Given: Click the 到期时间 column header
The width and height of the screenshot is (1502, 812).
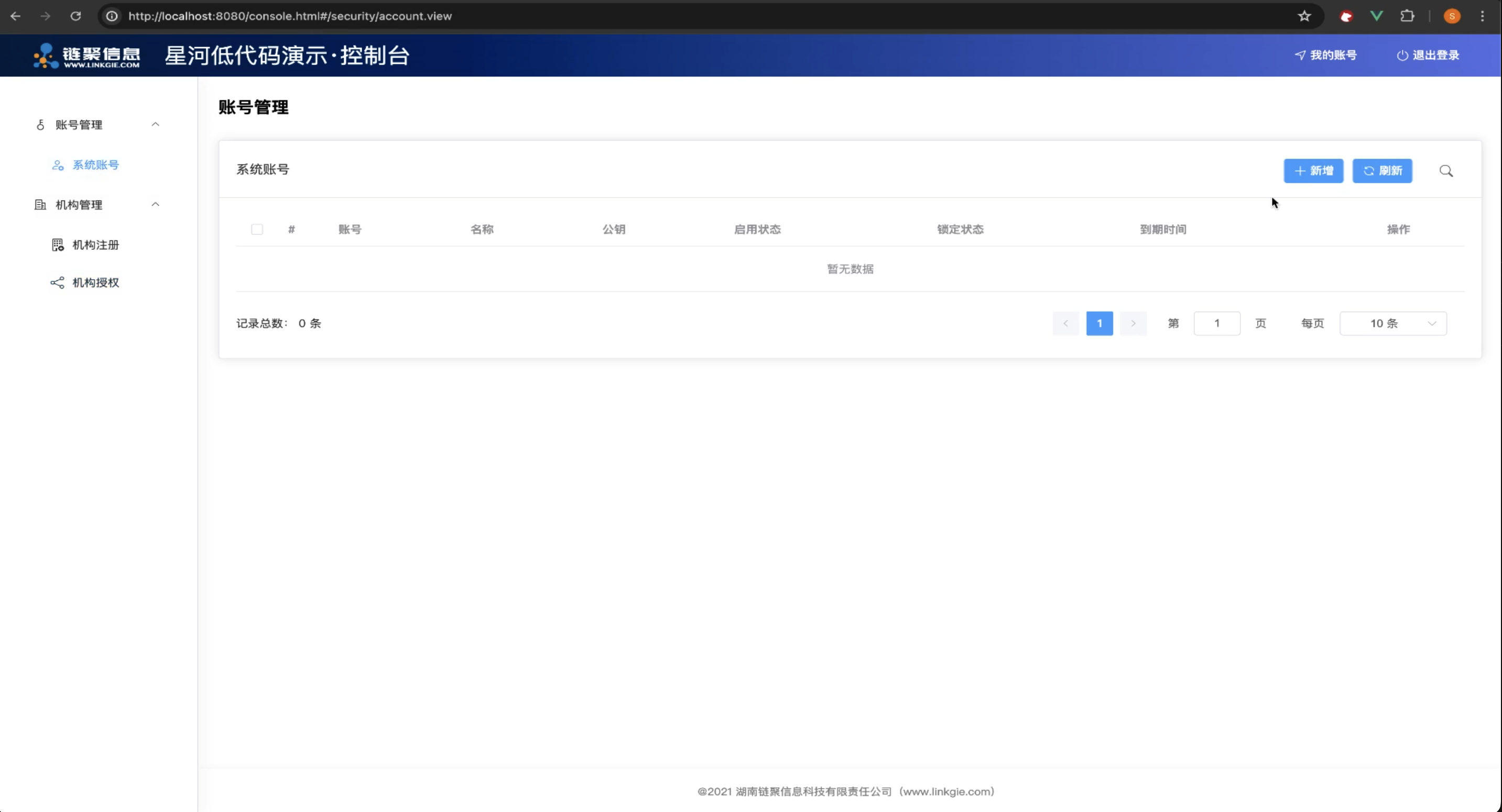Looking at the screenshot, I should (x=1162, y=229).
